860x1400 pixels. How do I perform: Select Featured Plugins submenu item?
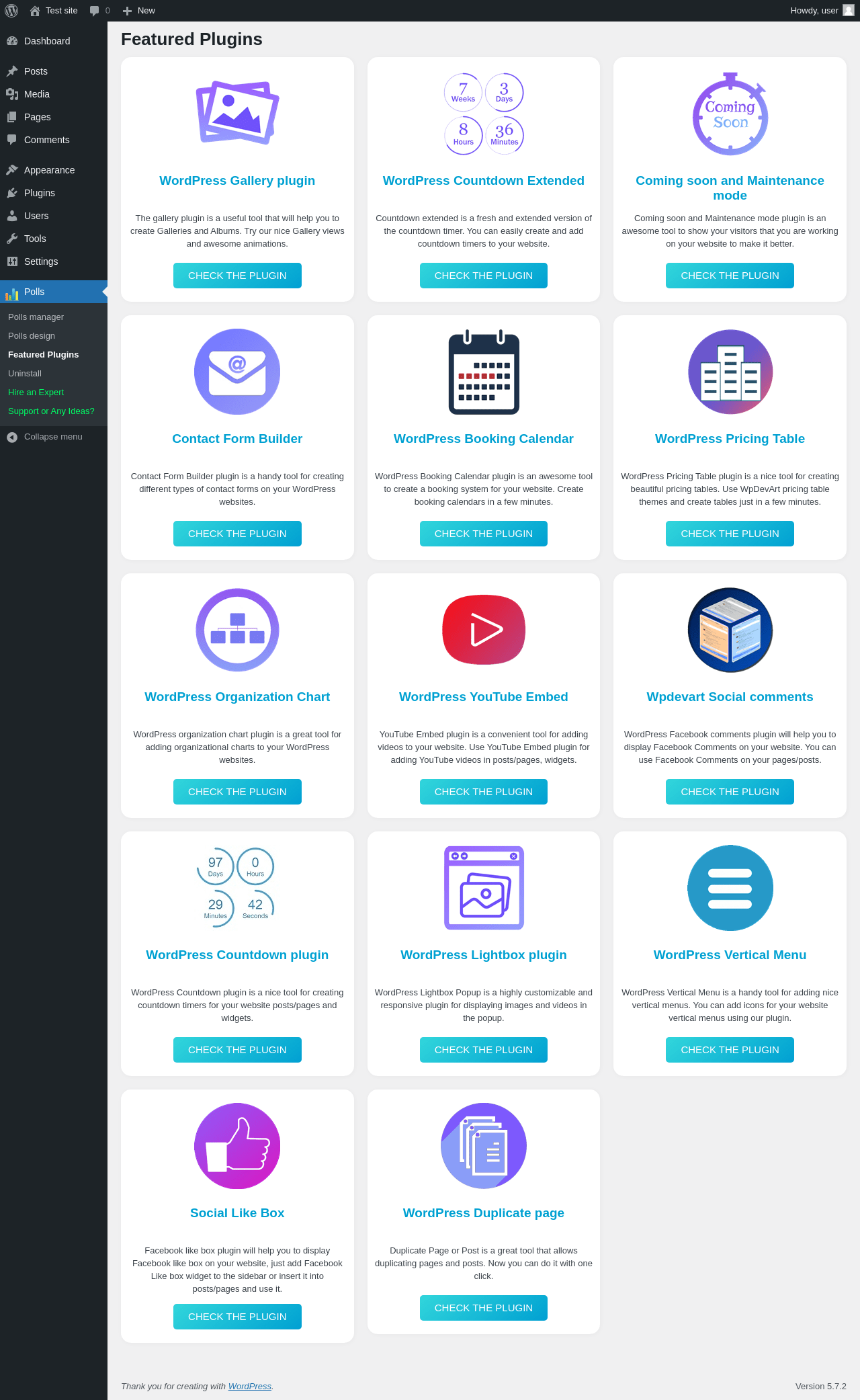44,355
